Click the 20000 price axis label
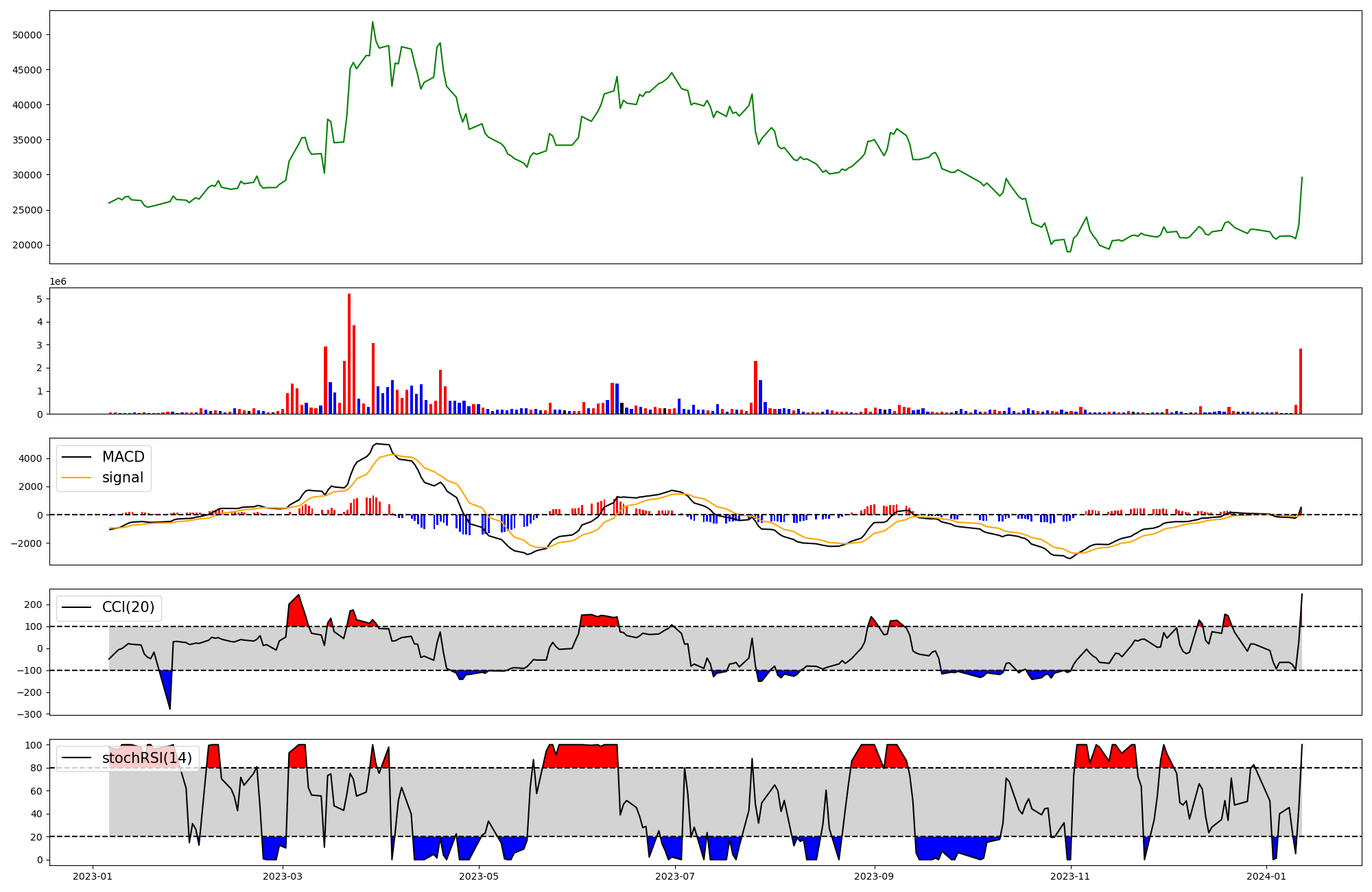The image size is (1372, 892). coord(27,245)
